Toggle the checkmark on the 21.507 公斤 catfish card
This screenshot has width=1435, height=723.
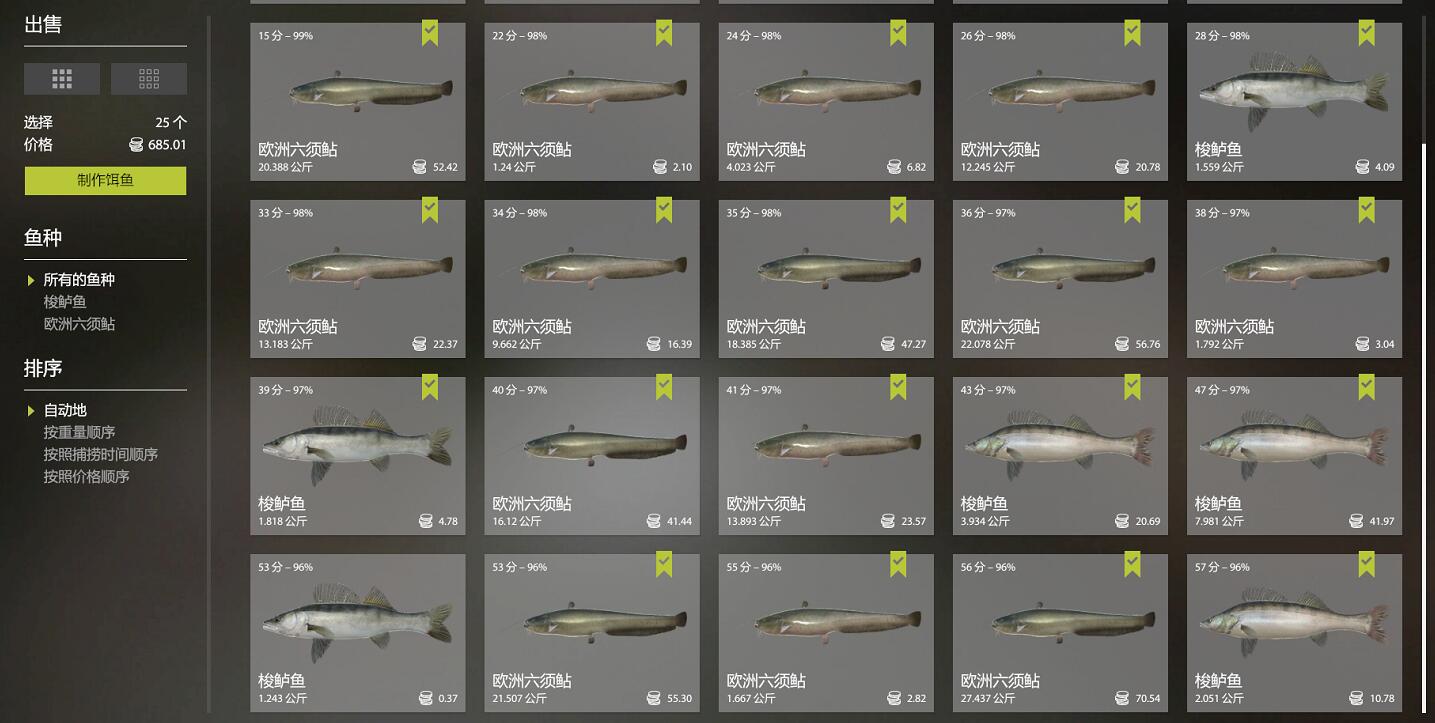[664, 565]
